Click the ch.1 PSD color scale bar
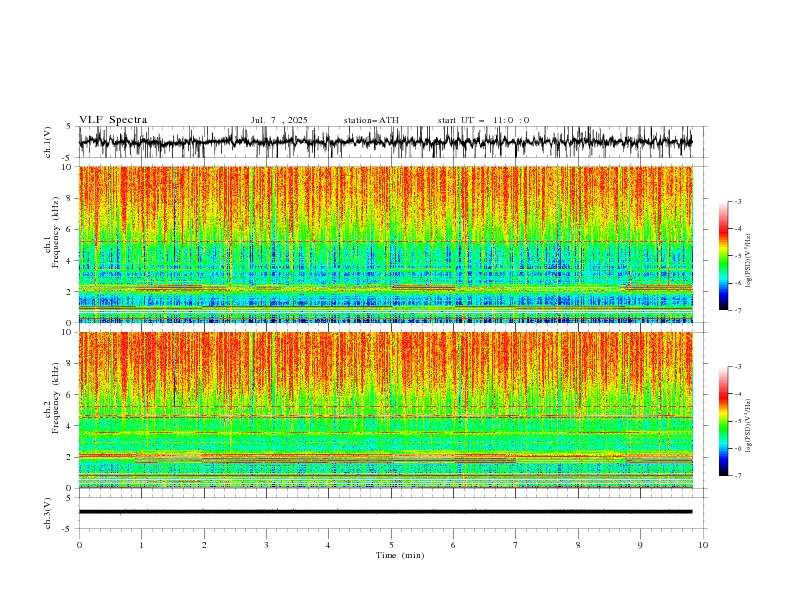 [x=723, y=256]
